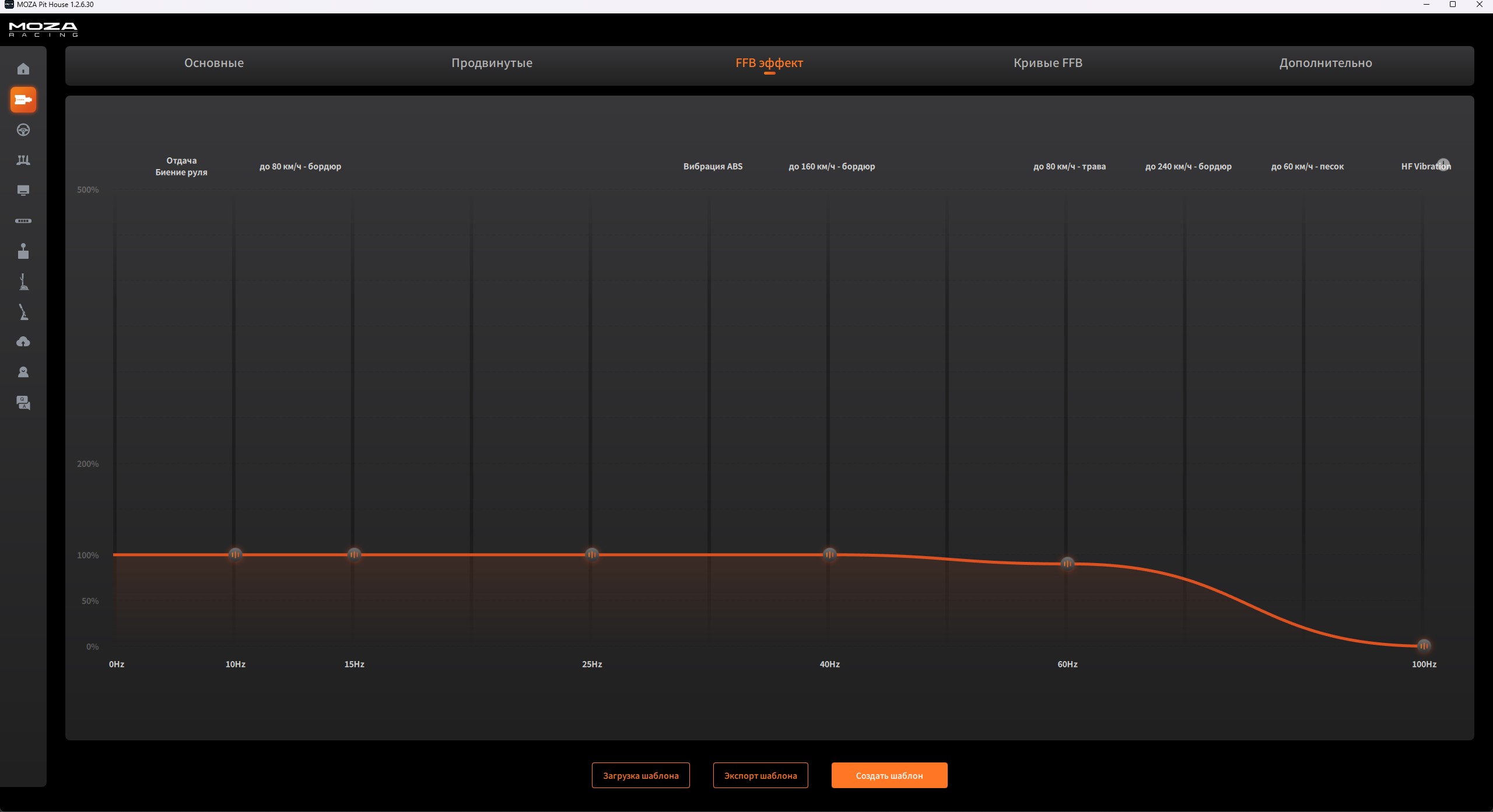The width and height of the screenshot is (1493, 812).
Task: Click the Отдача Биение руля label
Action: [x=181, y=166]
